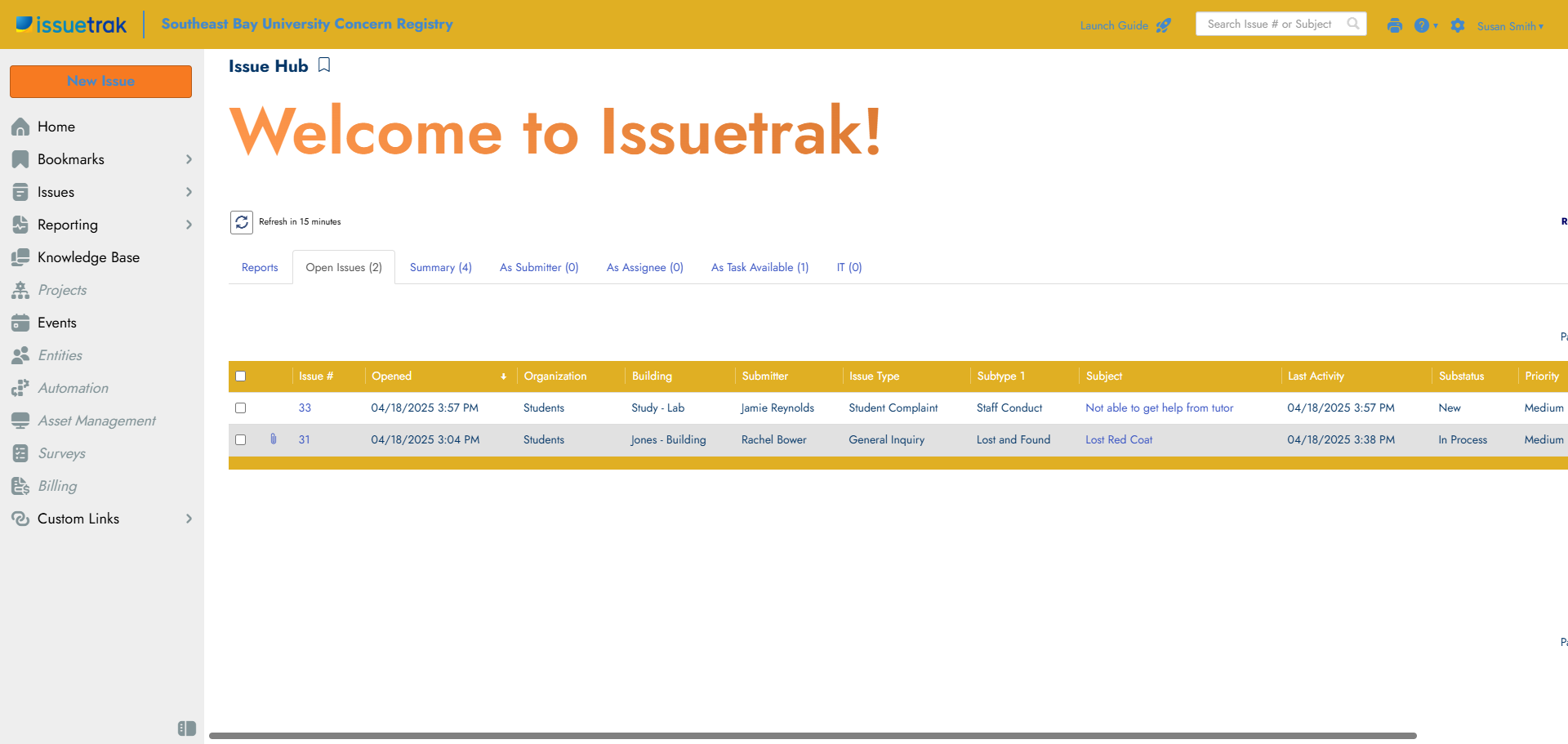The image size is (1568, 744).
Task: Click the Launch Guide link
Action: point(1114,25)
